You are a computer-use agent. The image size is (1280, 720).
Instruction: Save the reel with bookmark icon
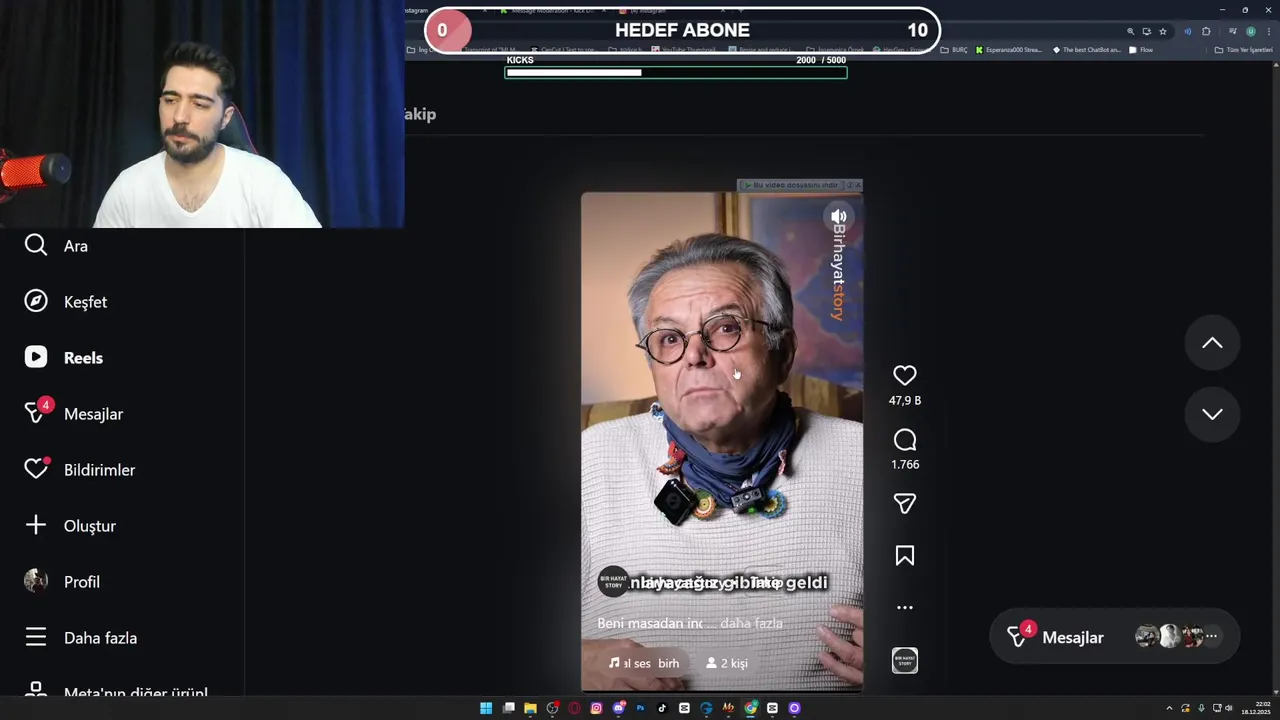coord(905,556)
